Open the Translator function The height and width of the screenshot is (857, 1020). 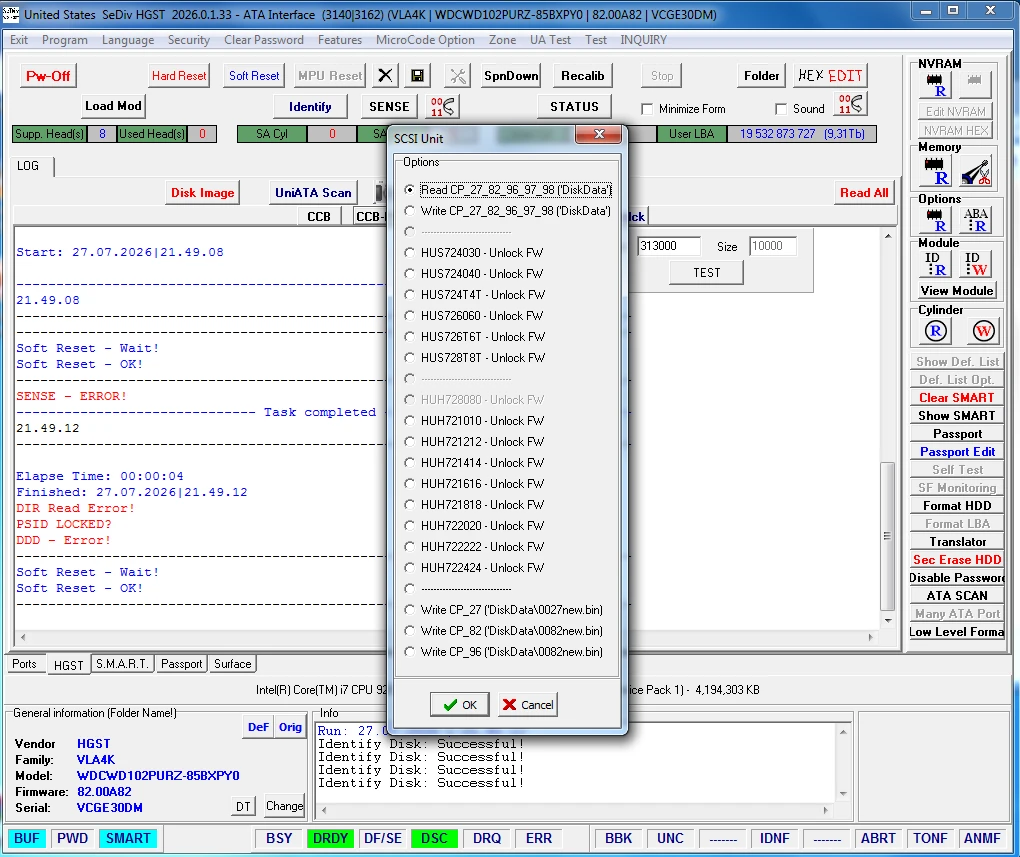(956, 541)
